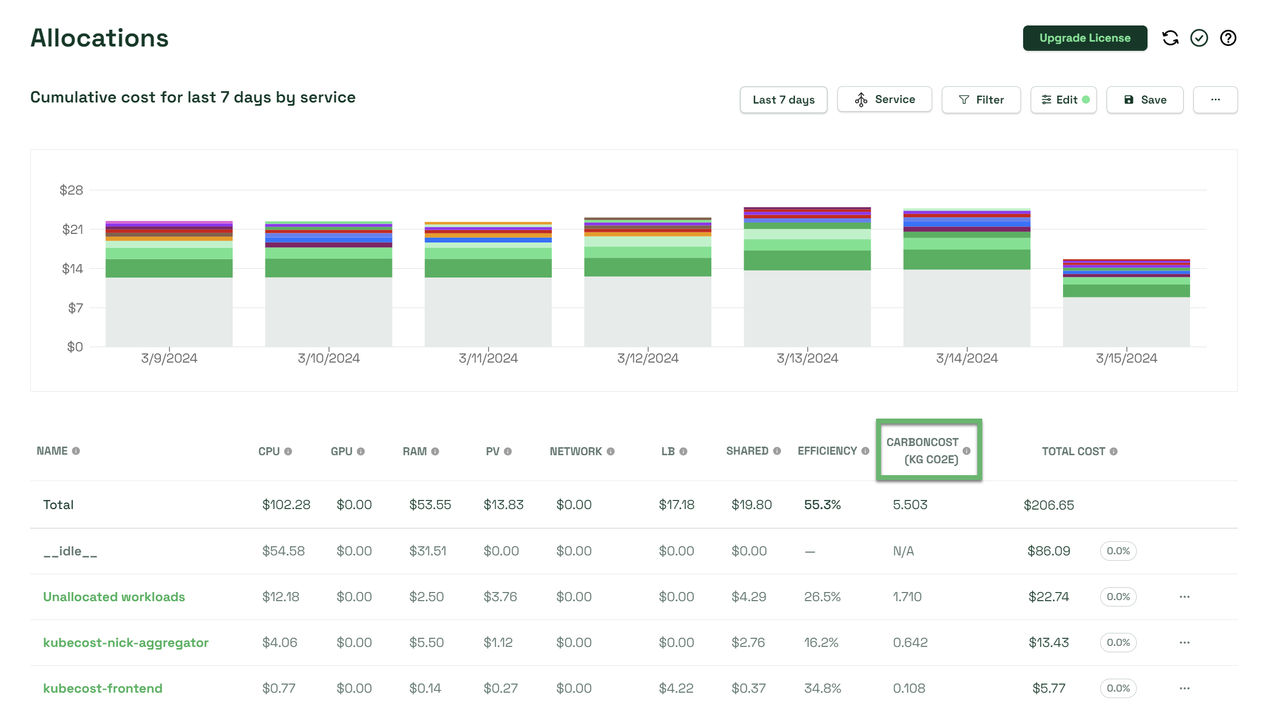Open the row actions menu for Unallocated workloads
Viewport: 1280px width, 709px height.
pos(1184,596)
